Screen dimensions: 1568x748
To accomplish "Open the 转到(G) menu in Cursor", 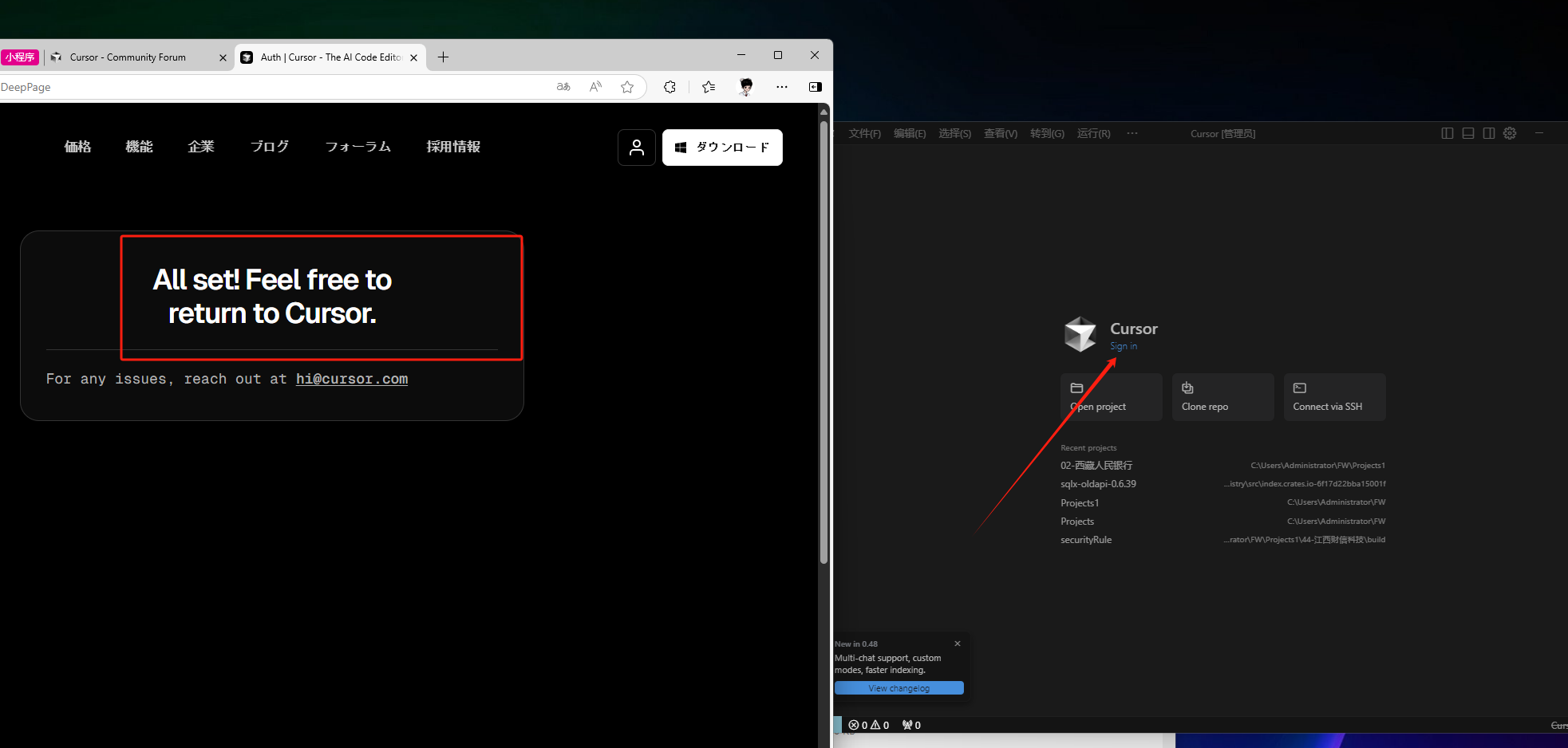I will coord(1047,134).
